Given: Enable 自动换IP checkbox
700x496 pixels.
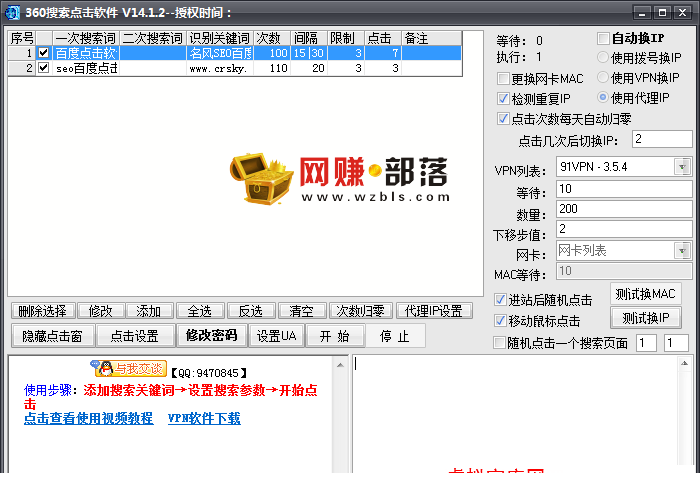Looking at the screenshot, I should pos(603,38).
